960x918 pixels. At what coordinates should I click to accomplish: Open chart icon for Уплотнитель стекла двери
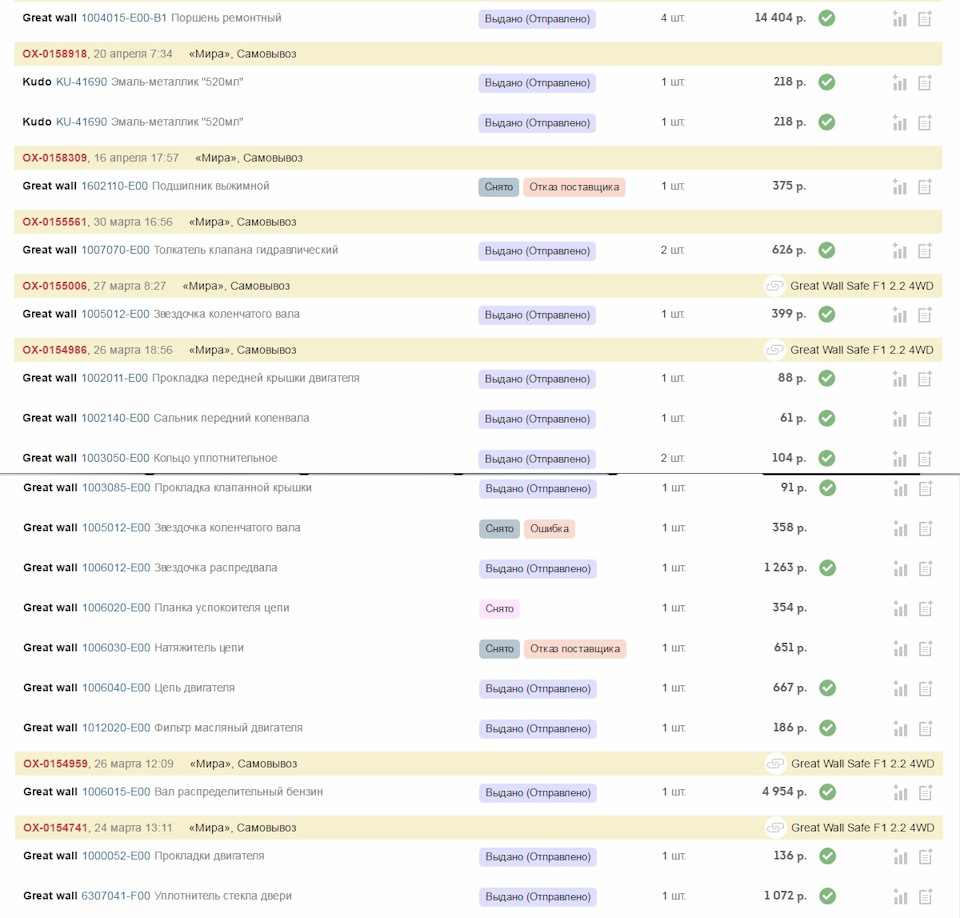(899, 897)
